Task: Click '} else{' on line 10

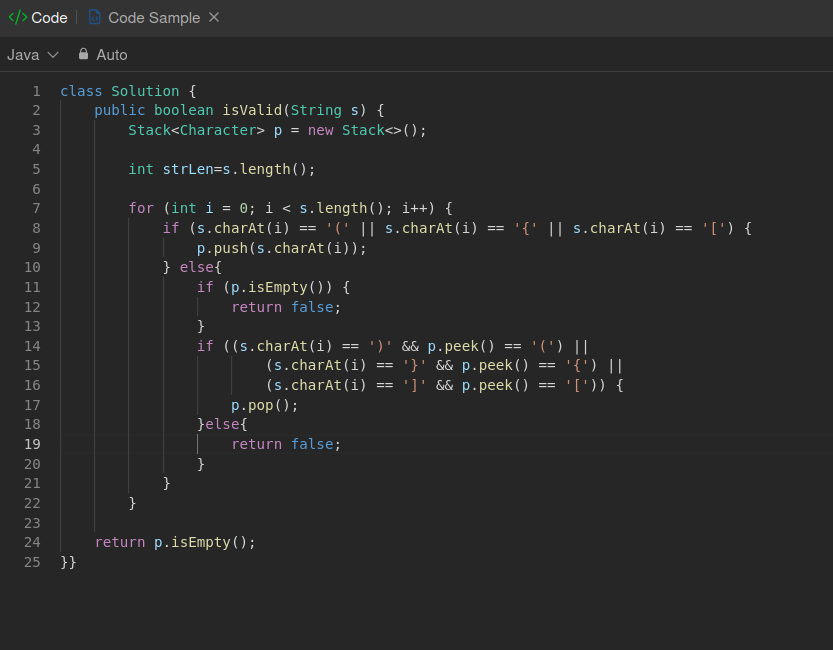Action: (192, 267)
